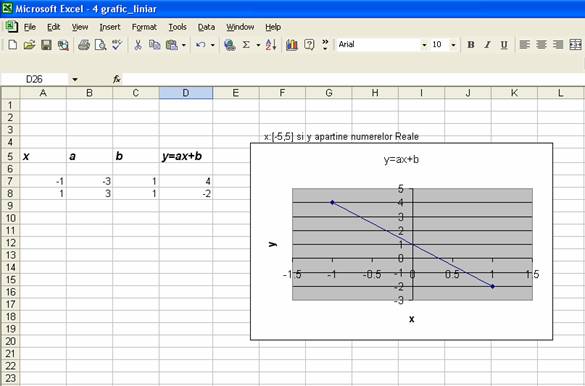Toggle Italic formatting button
The width and height of the screenshot is (585, 386).
coord(487,45)
